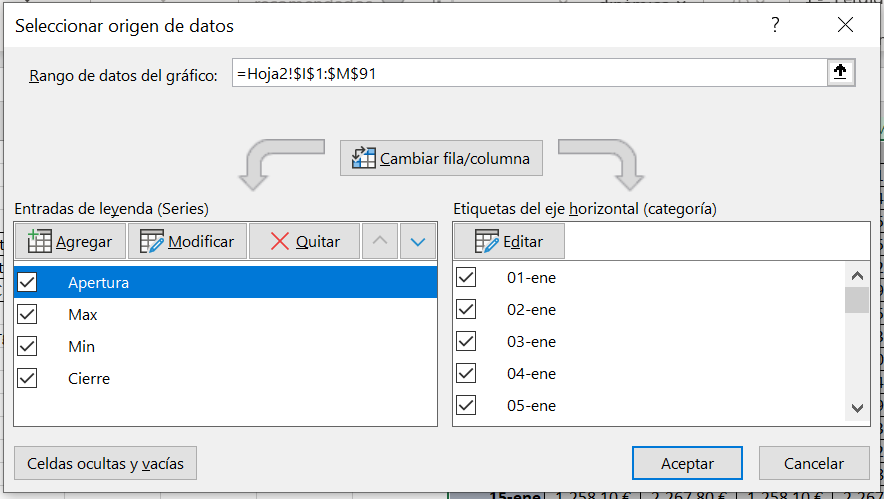Select the Apertura series row

pos(226,282)
